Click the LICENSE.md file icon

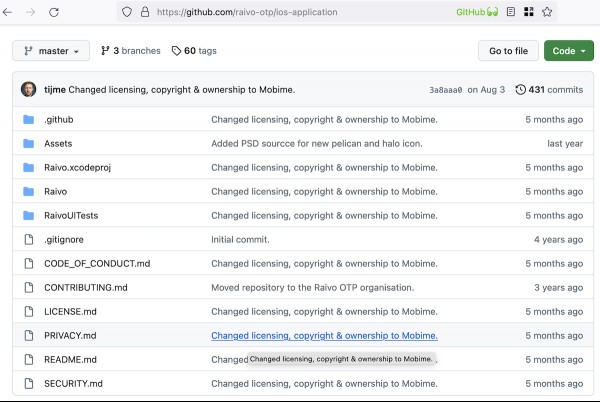coord(29,312)
